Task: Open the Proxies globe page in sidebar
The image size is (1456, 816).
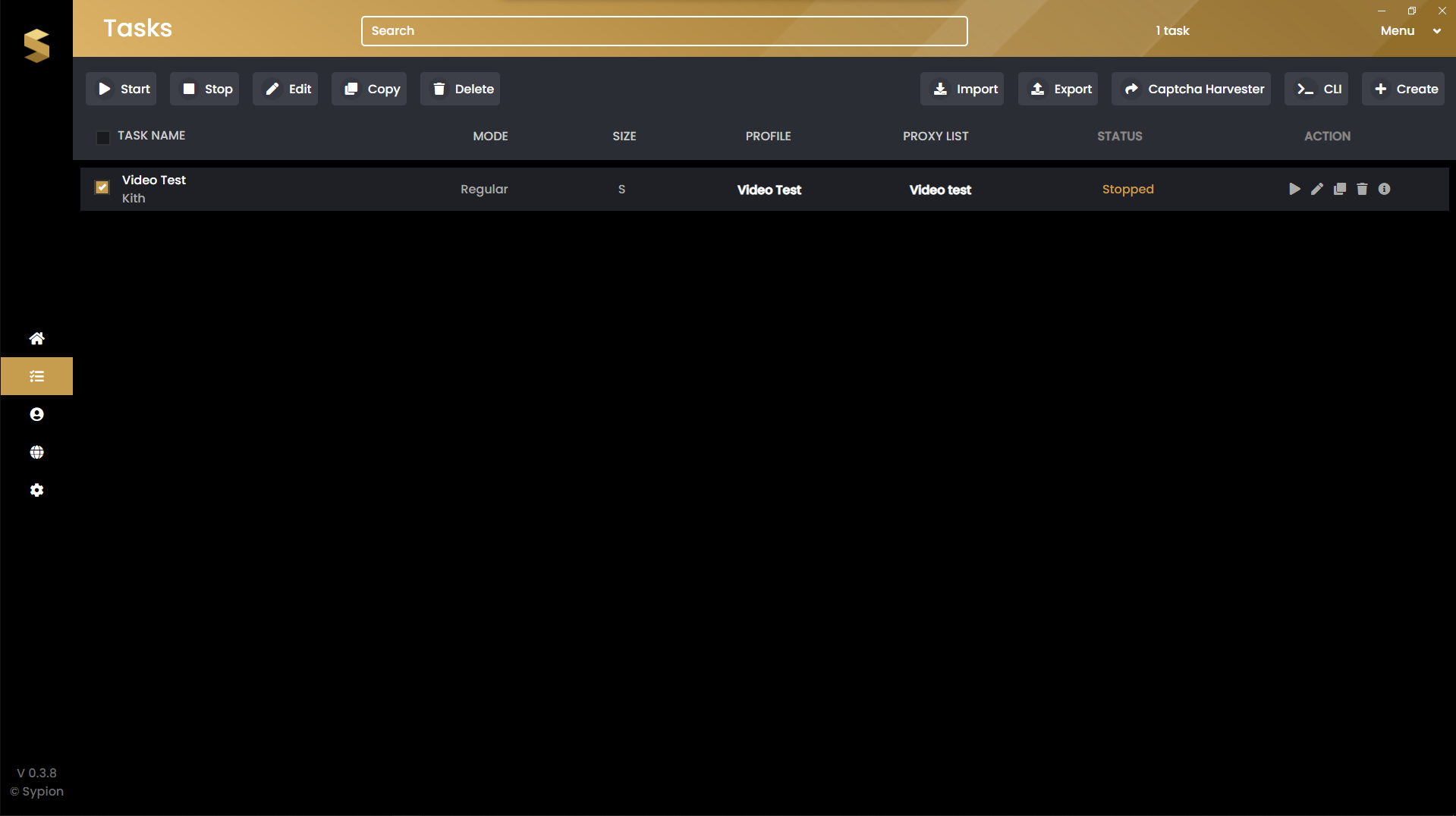Action: click(x=36, y=452)
